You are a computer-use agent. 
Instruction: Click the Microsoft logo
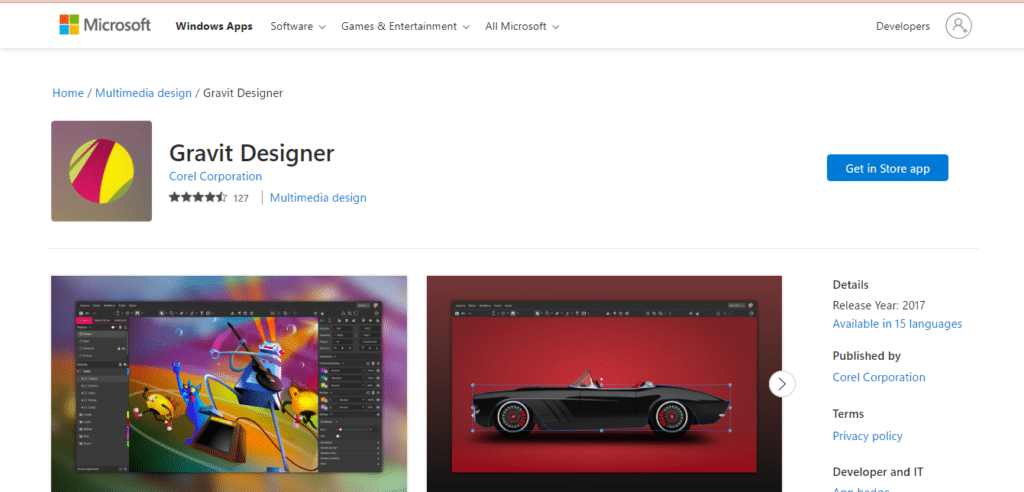pos(105,25)
